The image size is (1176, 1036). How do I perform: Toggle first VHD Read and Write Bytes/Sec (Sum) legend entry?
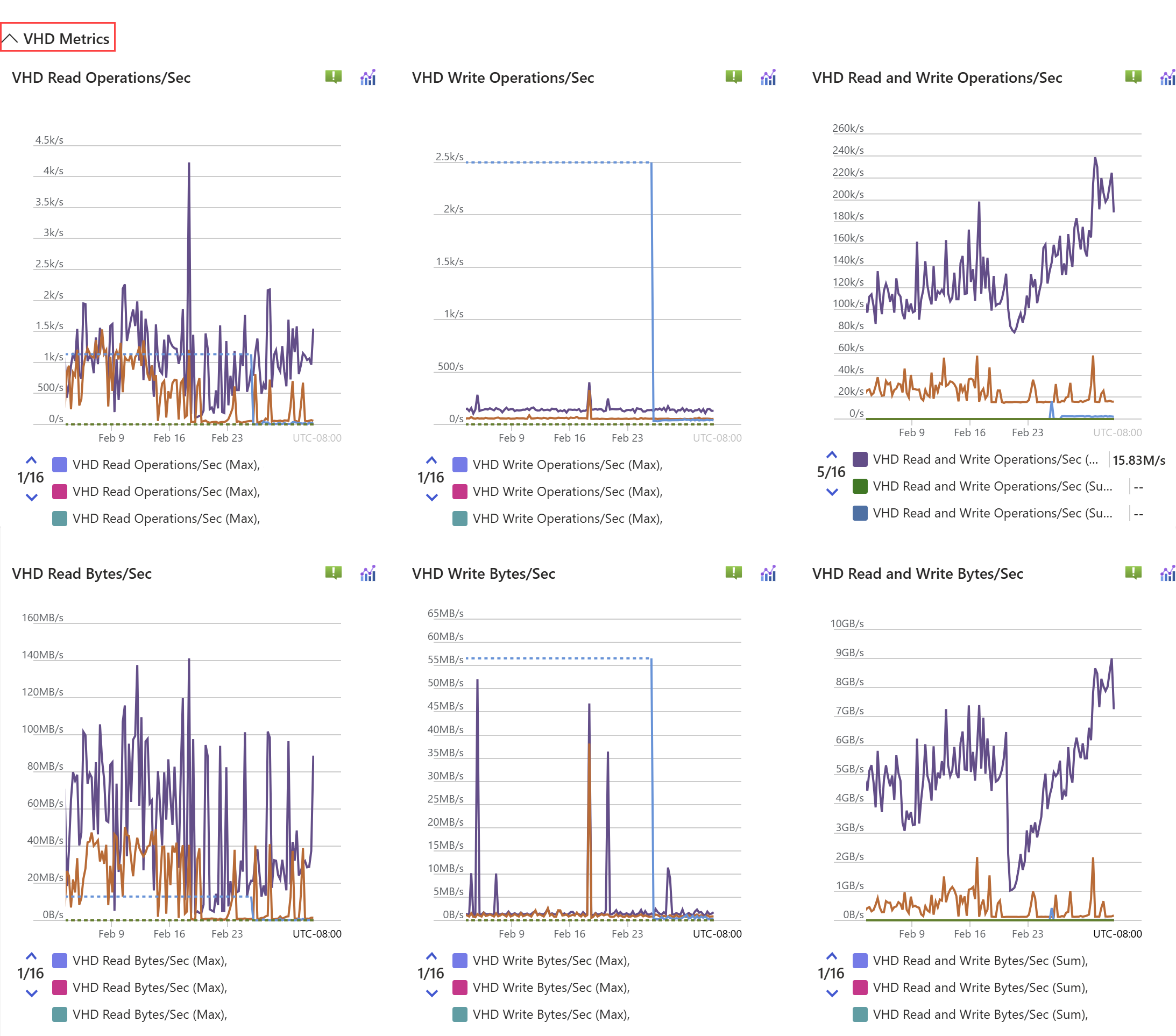coord(979,960)
